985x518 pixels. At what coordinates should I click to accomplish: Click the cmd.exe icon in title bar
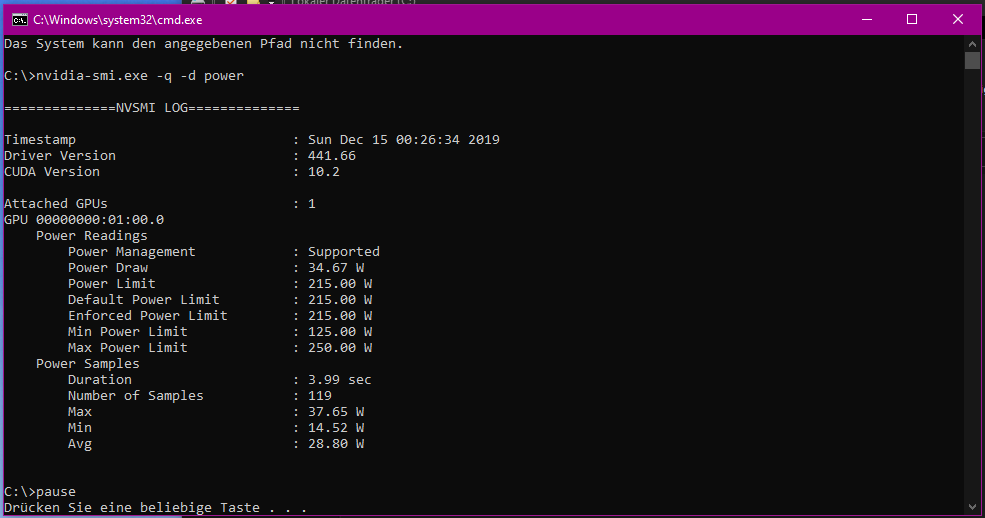point(19,20)
